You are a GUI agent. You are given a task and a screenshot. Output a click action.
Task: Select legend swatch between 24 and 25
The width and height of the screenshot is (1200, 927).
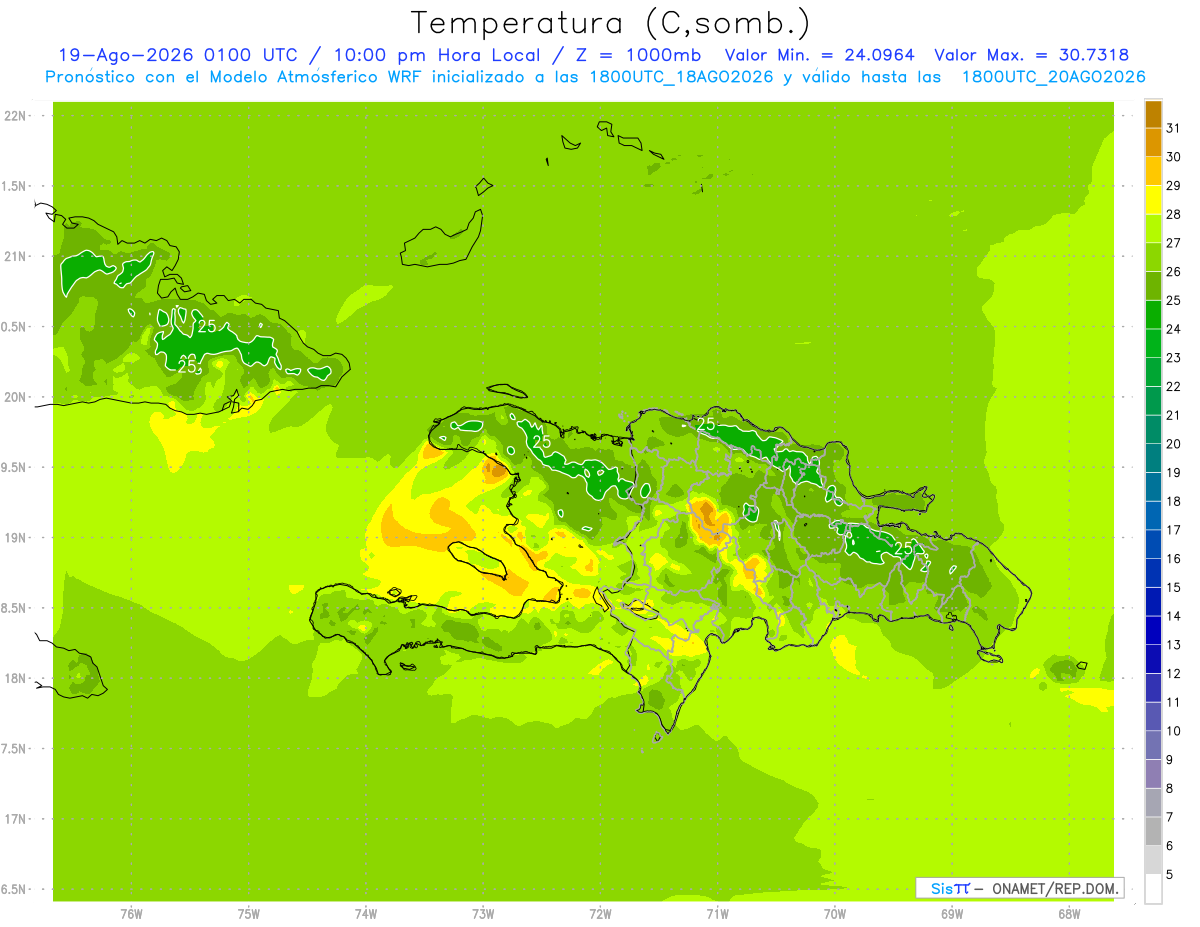(x=1153, y=315)
